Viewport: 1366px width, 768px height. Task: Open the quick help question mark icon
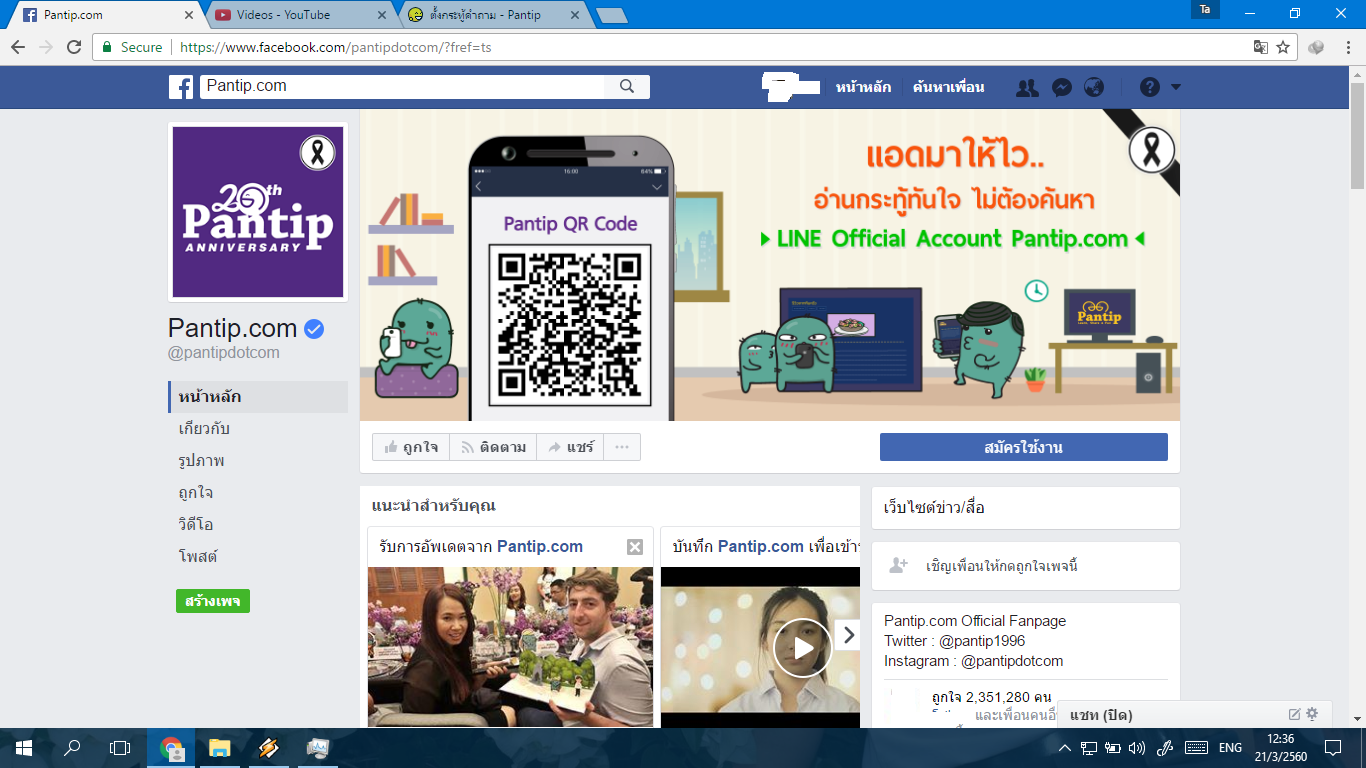click(x=1150, y=87)
